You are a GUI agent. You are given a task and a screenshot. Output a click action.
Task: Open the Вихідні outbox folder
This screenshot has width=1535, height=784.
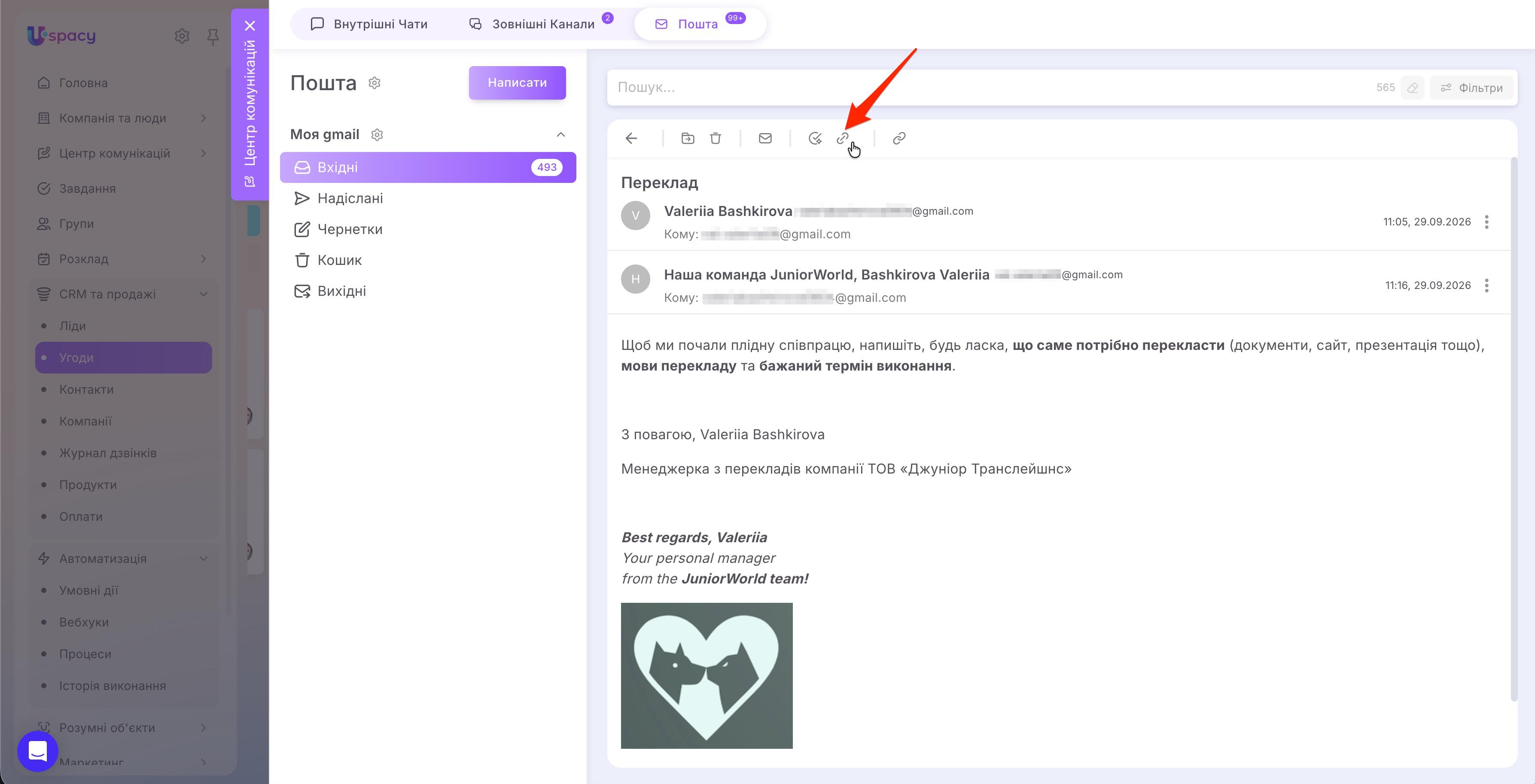click(x=428, y=292)
